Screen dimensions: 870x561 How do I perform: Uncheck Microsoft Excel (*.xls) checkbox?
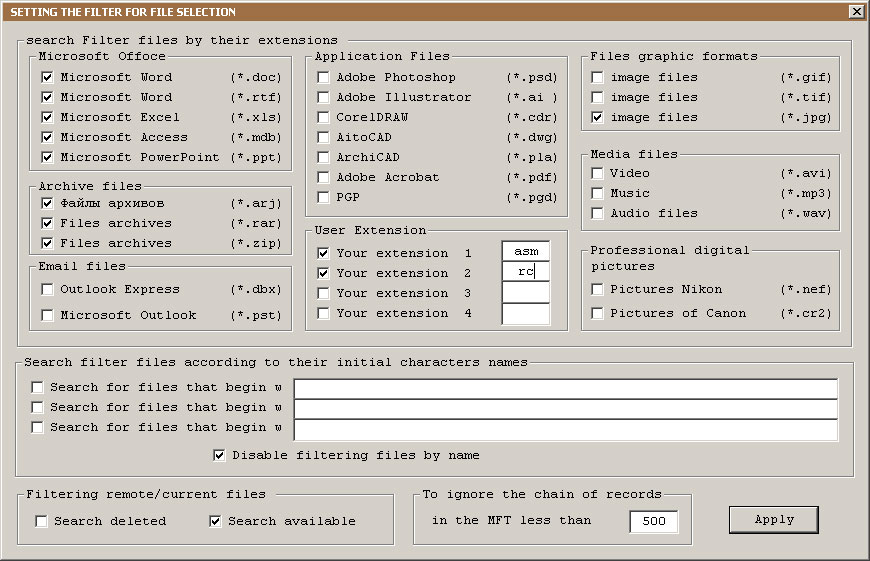(x=47, y=117)
